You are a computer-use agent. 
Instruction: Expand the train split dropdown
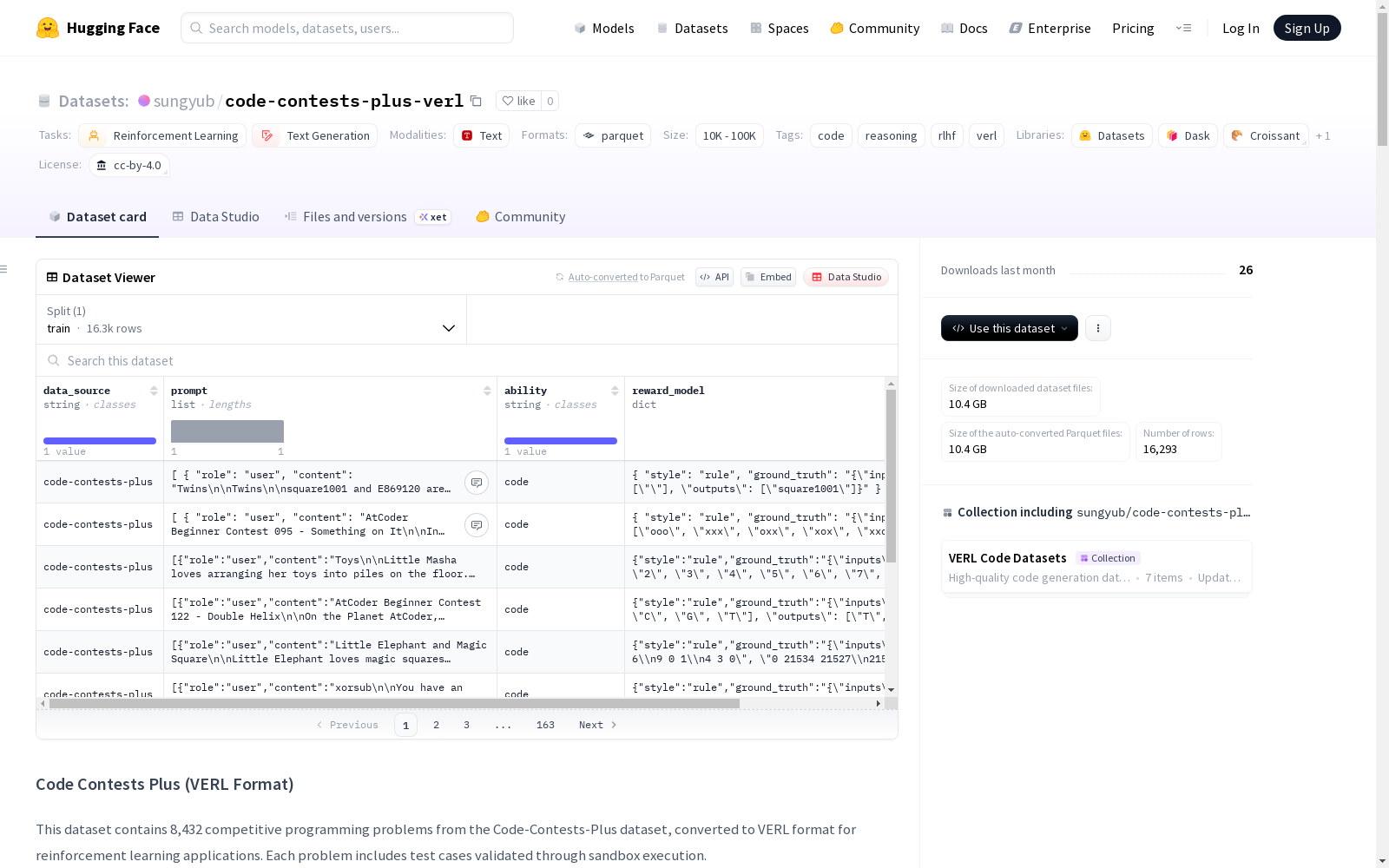(x=252, y=319)
